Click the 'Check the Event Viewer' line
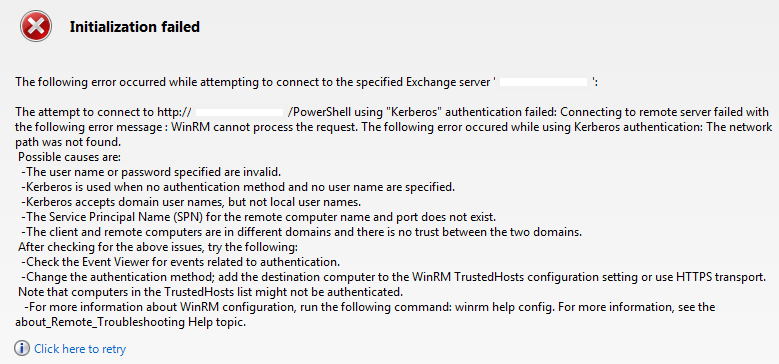 tap(181, 262)
